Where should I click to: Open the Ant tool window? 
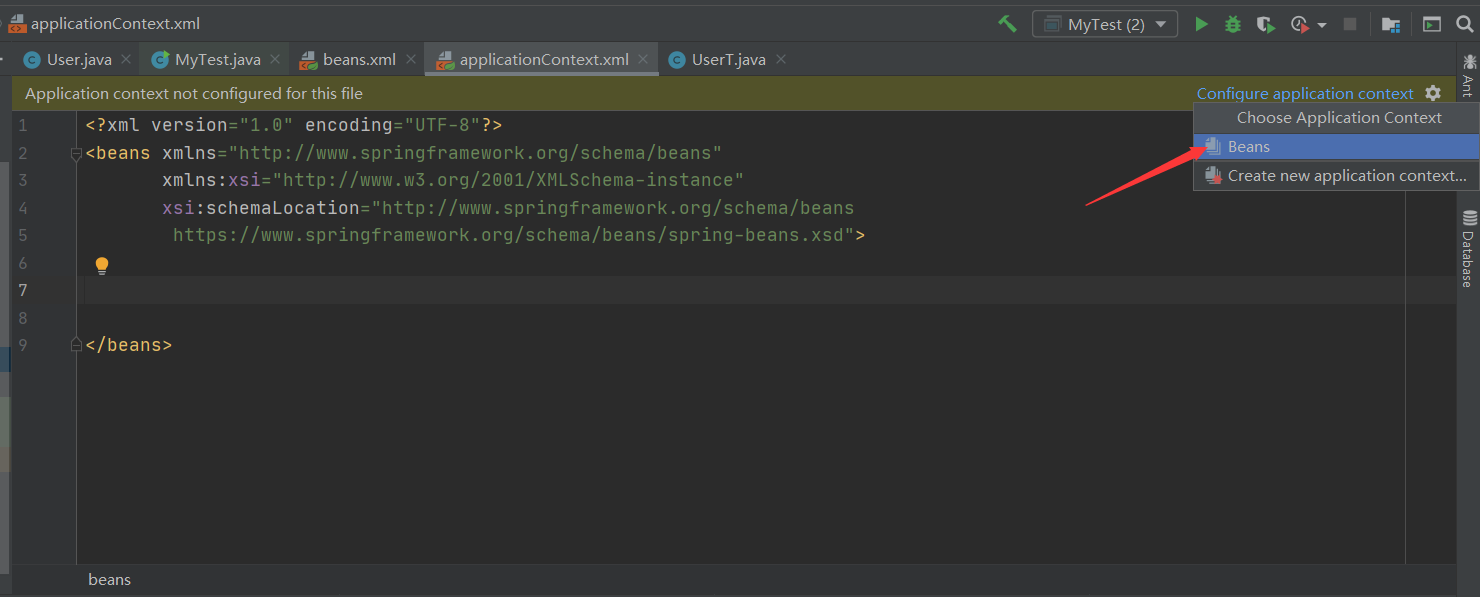click(1468, 75)
